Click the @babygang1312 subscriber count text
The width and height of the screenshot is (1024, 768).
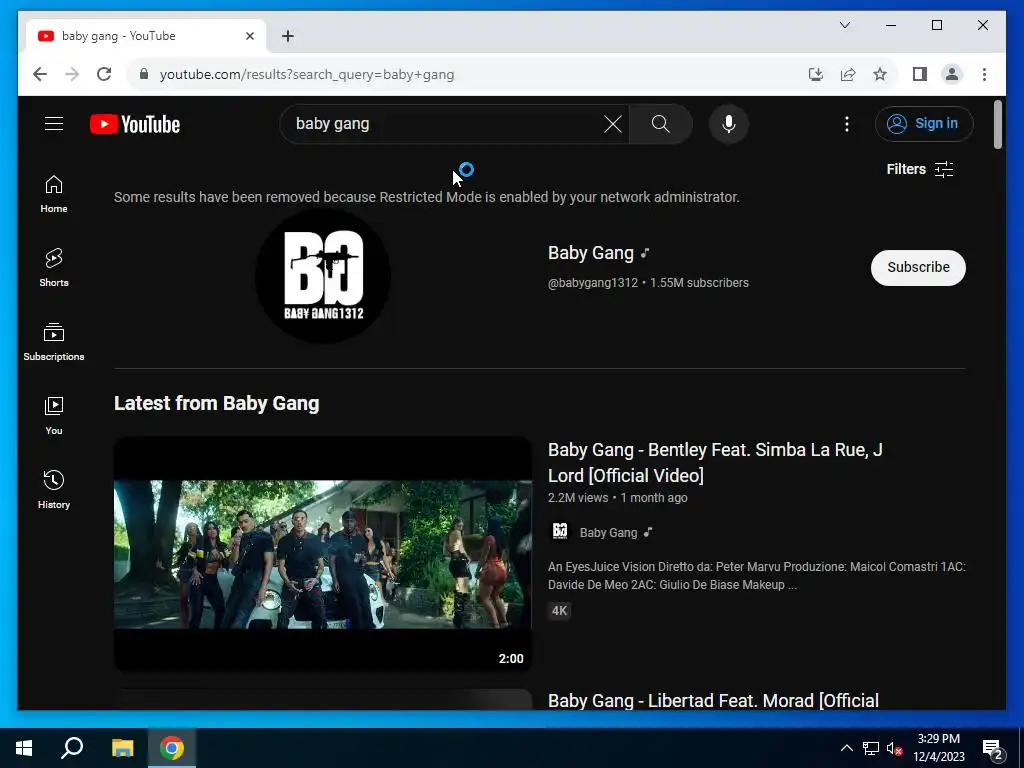[648, 283]
